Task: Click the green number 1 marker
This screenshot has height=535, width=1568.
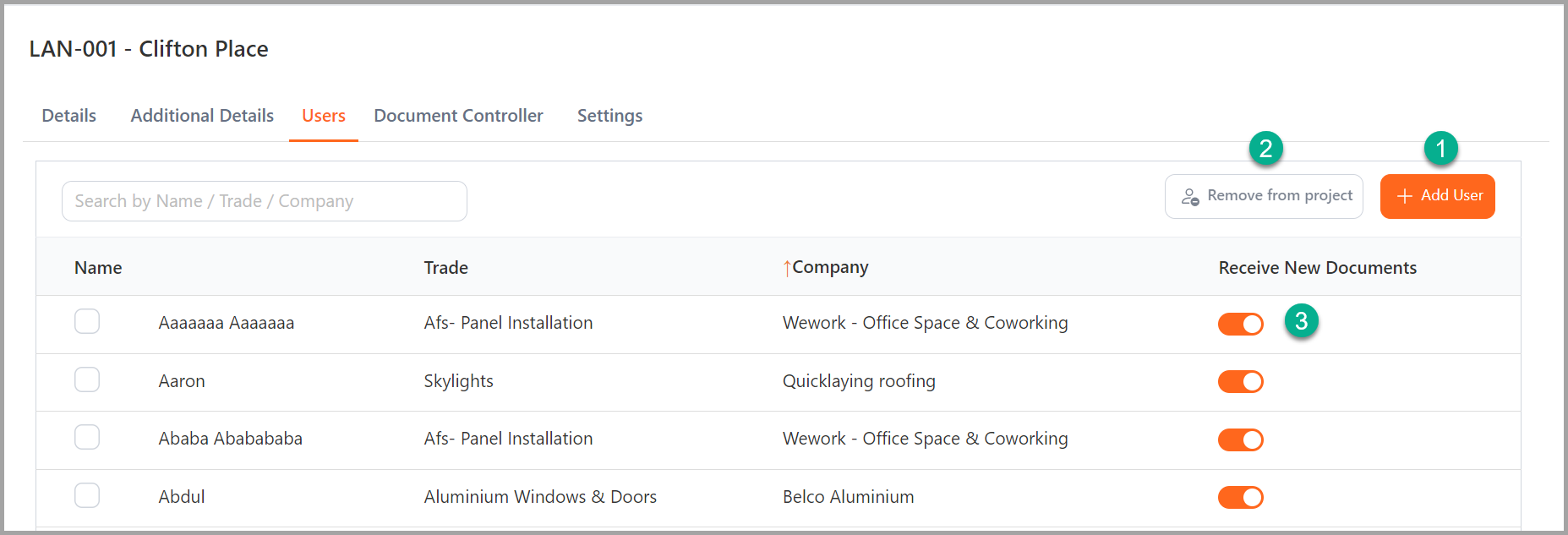Action: point(1440,149)
